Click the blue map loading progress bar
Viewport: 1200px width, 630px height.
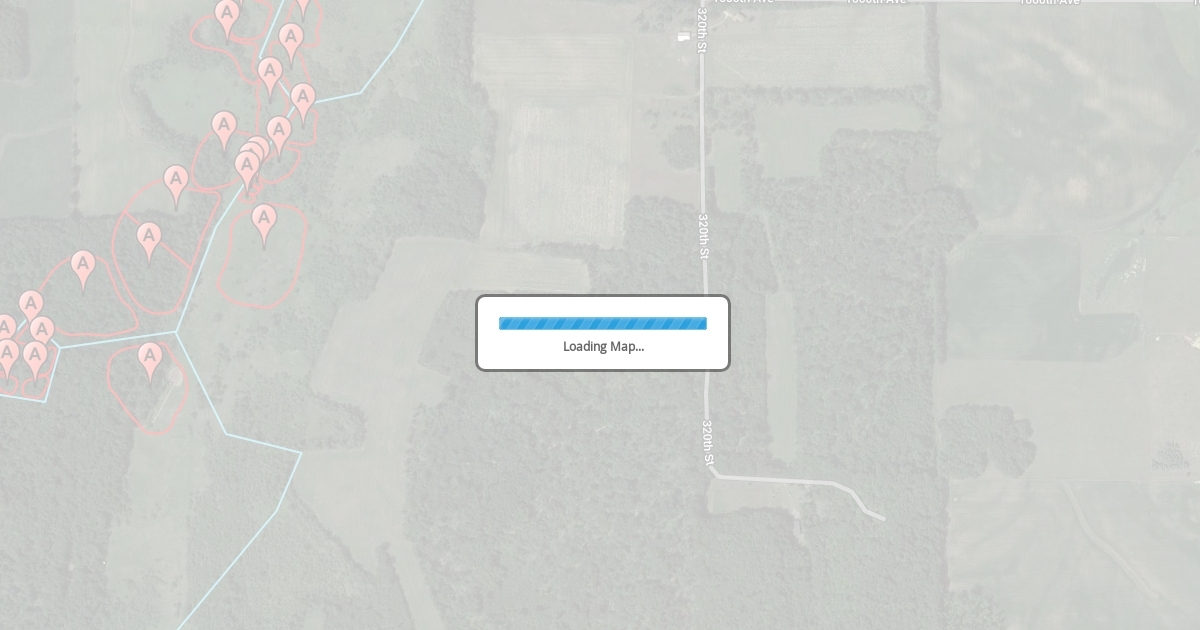click(603, 323)
